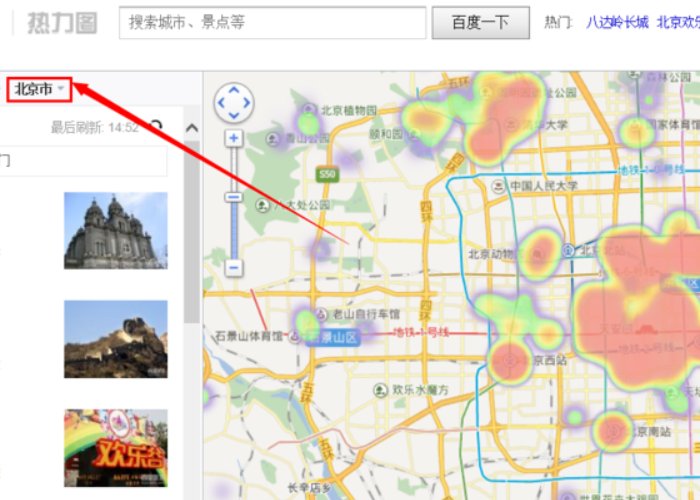Screen dimensions: 700x500
Task: Click the 北京植物园 map marker
Action: click(x=308, y=110)
